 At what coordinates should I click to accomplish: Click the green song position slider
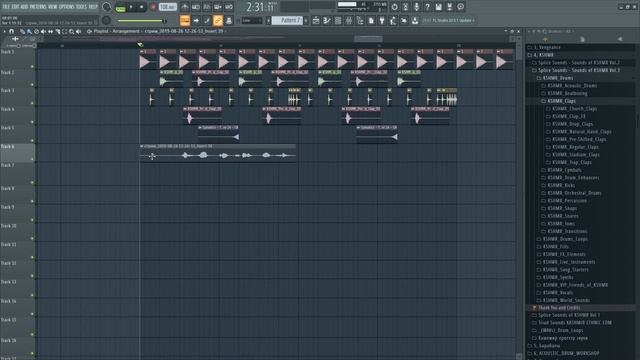(x=141, y=21)
